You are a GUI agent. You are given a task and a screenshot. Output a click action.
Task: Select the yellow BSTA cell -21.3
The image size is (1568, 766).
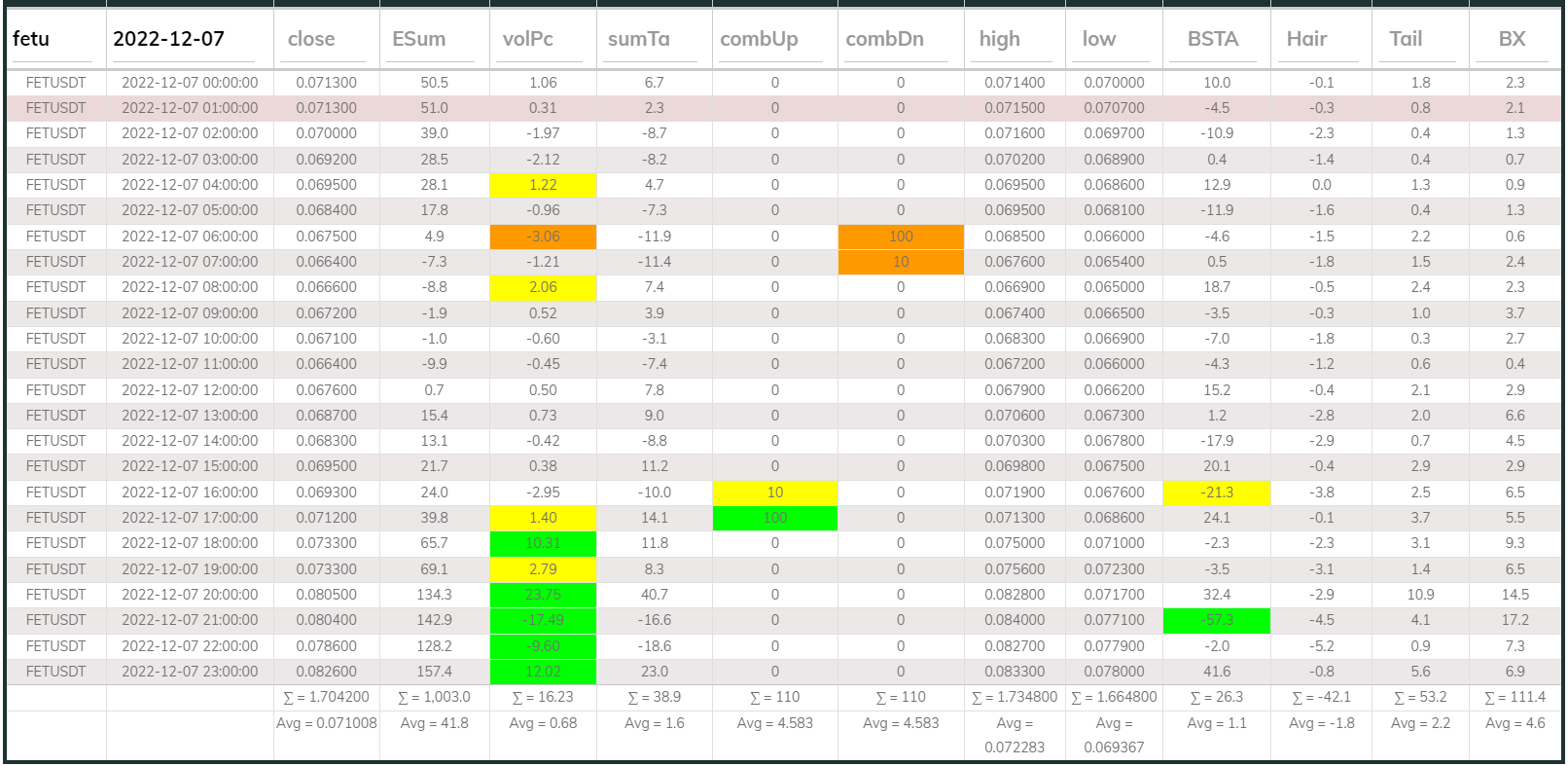(1217, 492)
